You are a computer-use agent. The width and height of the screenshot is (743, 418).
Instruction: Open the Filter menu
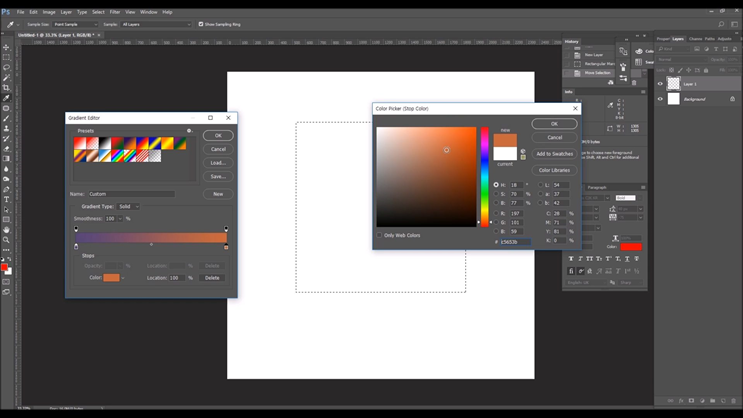[x=115, y=12]
